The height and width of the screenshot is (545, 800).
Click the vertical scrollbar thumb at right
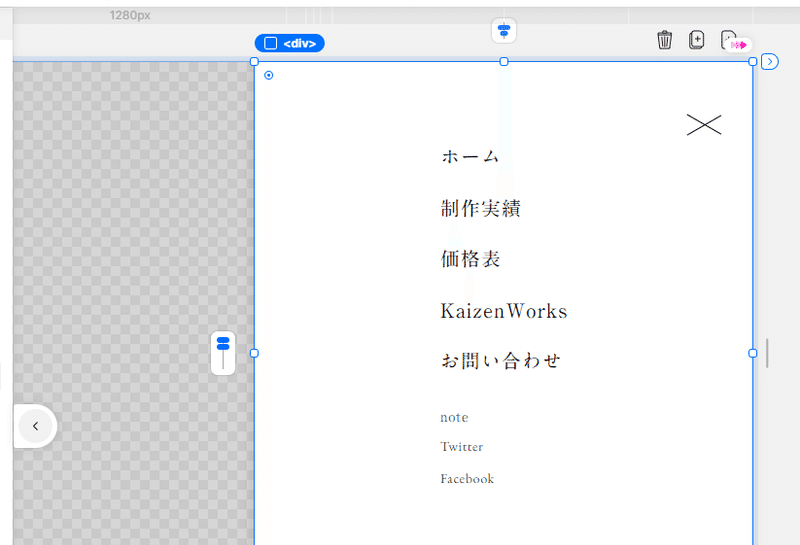coord(767,353)
